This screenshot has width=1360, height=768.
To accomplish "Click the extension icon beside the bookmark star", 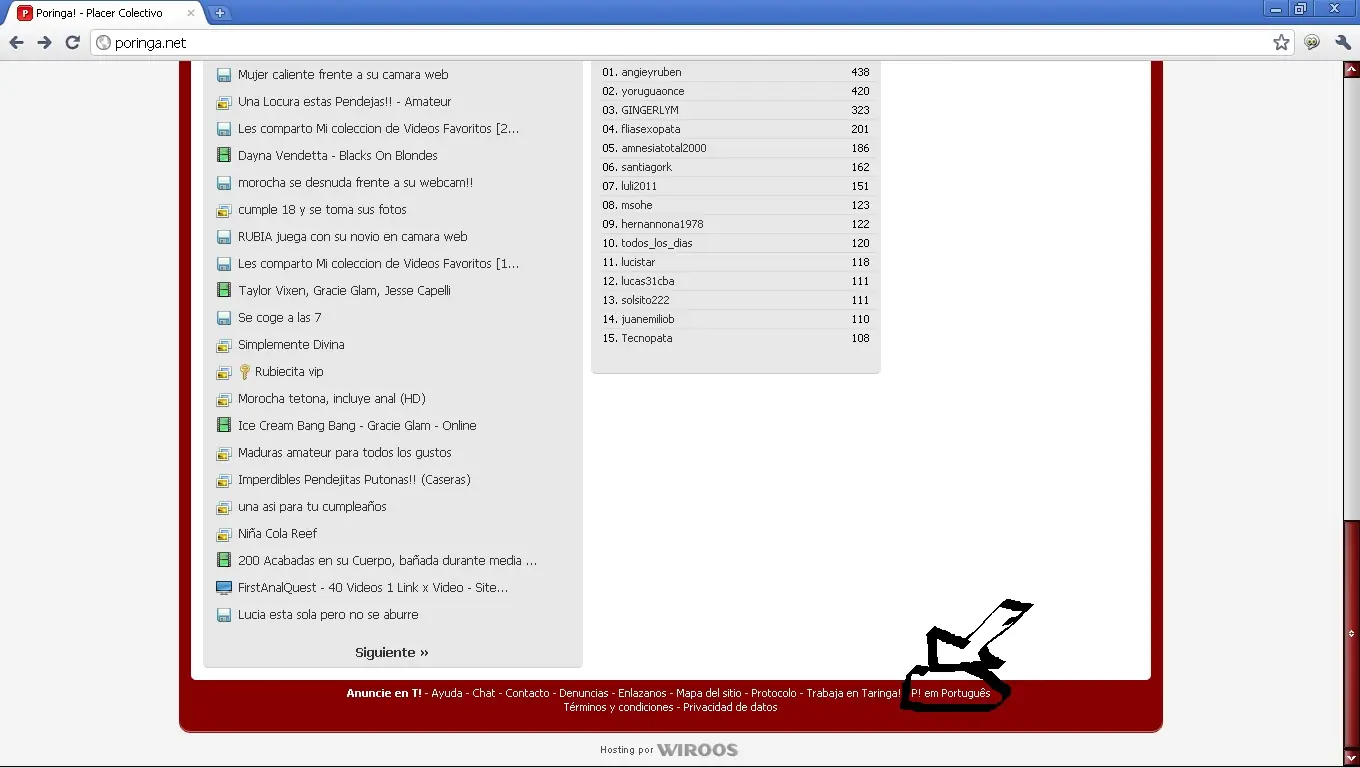I will (1312, 42).
